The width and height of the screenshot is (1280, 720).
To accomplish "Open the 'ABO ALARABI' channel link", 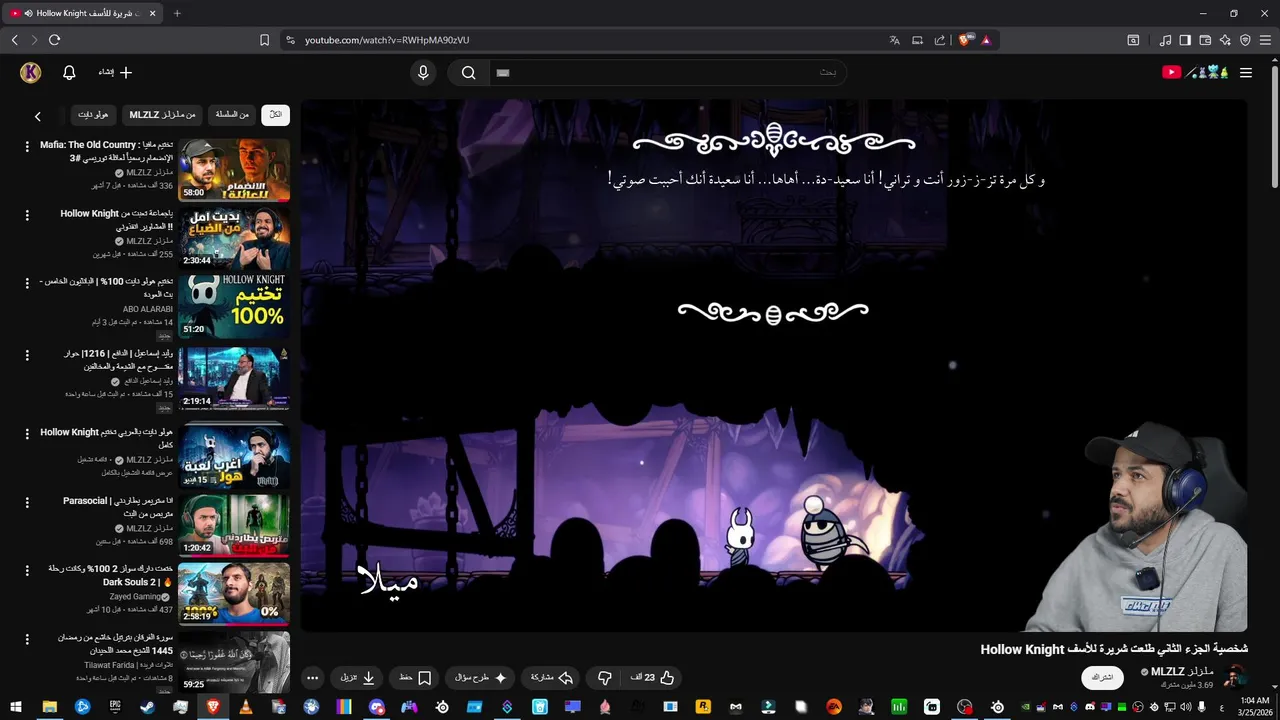I will tap(148, 309).
